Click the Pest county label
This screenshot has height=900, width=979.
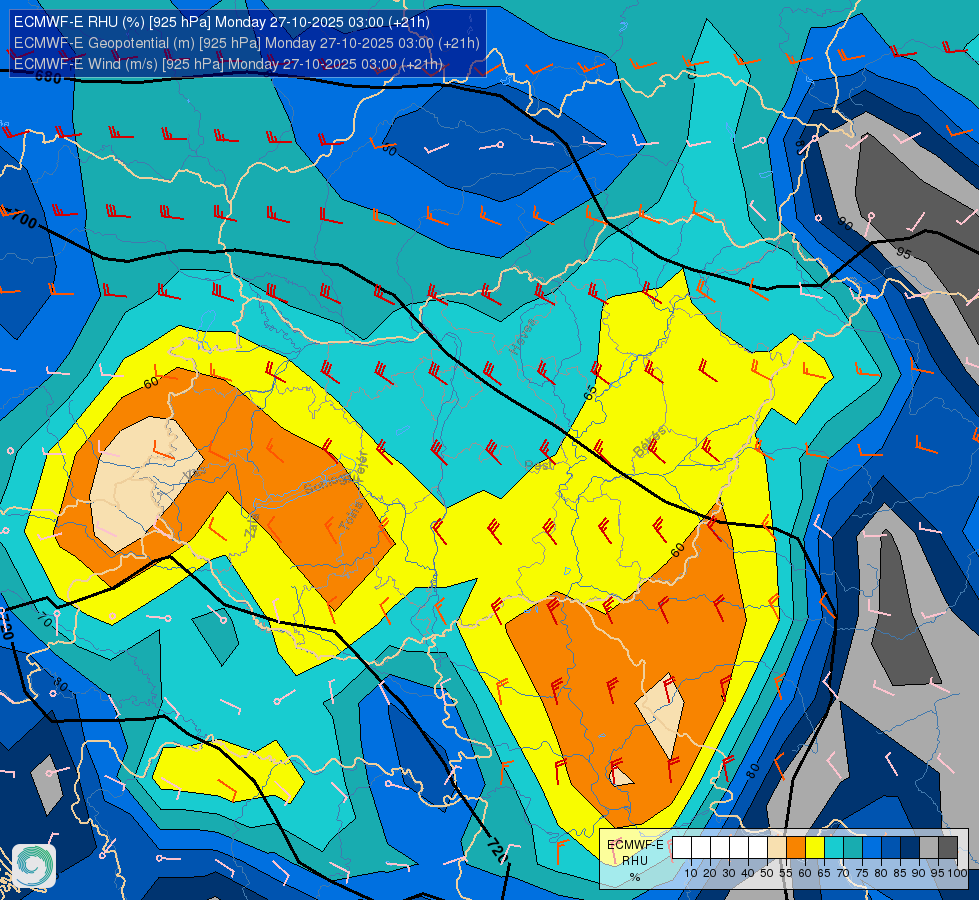coord(540,465)
